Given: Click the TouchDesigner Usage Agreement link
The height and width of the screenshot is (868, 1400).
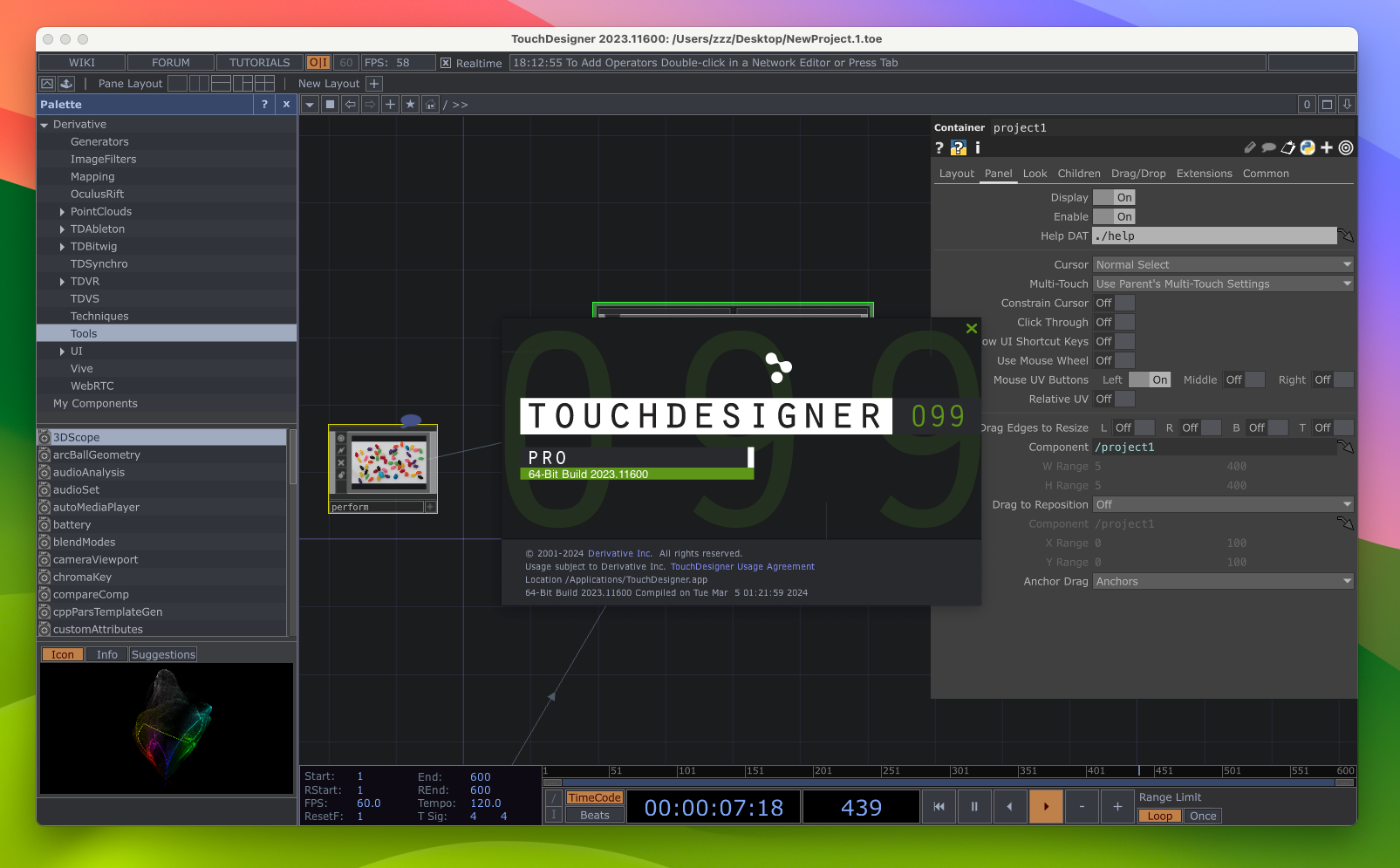Looking at the screenshot, I should (x=742, y=566).
